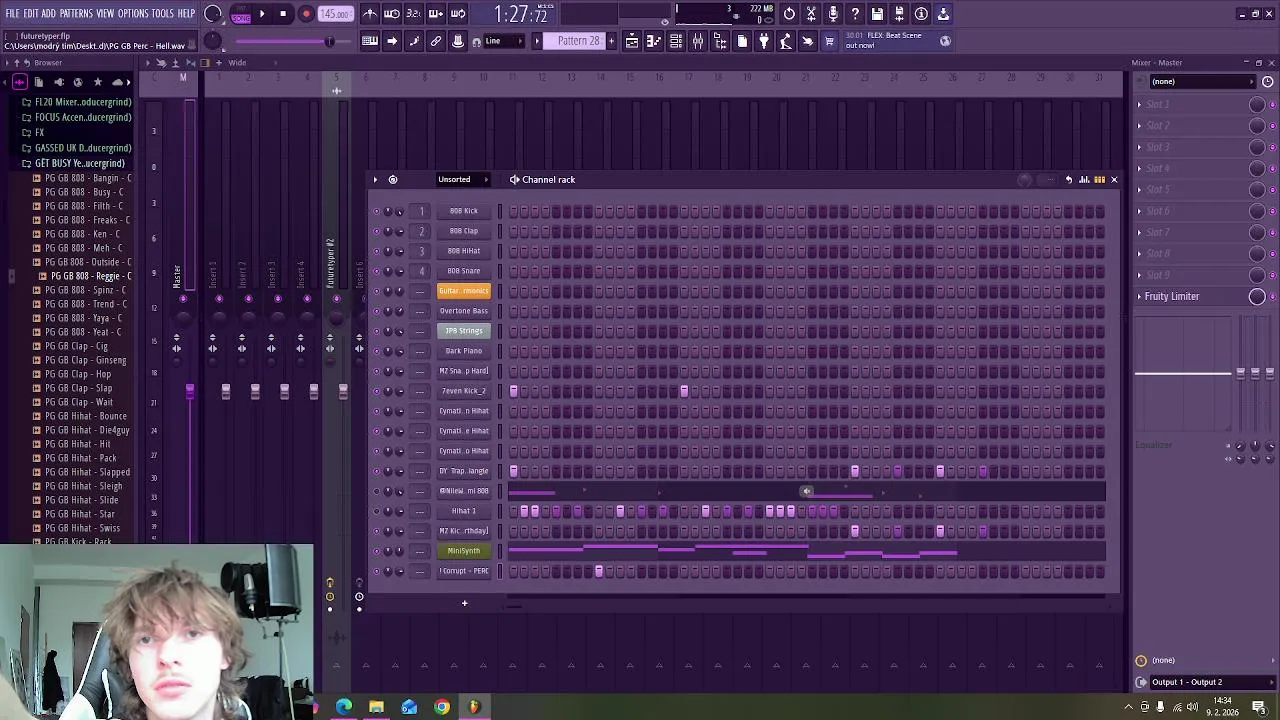Click the content library shopping cart icon
The height and width of the screenshot is (720, 1280).
[829, 41]
